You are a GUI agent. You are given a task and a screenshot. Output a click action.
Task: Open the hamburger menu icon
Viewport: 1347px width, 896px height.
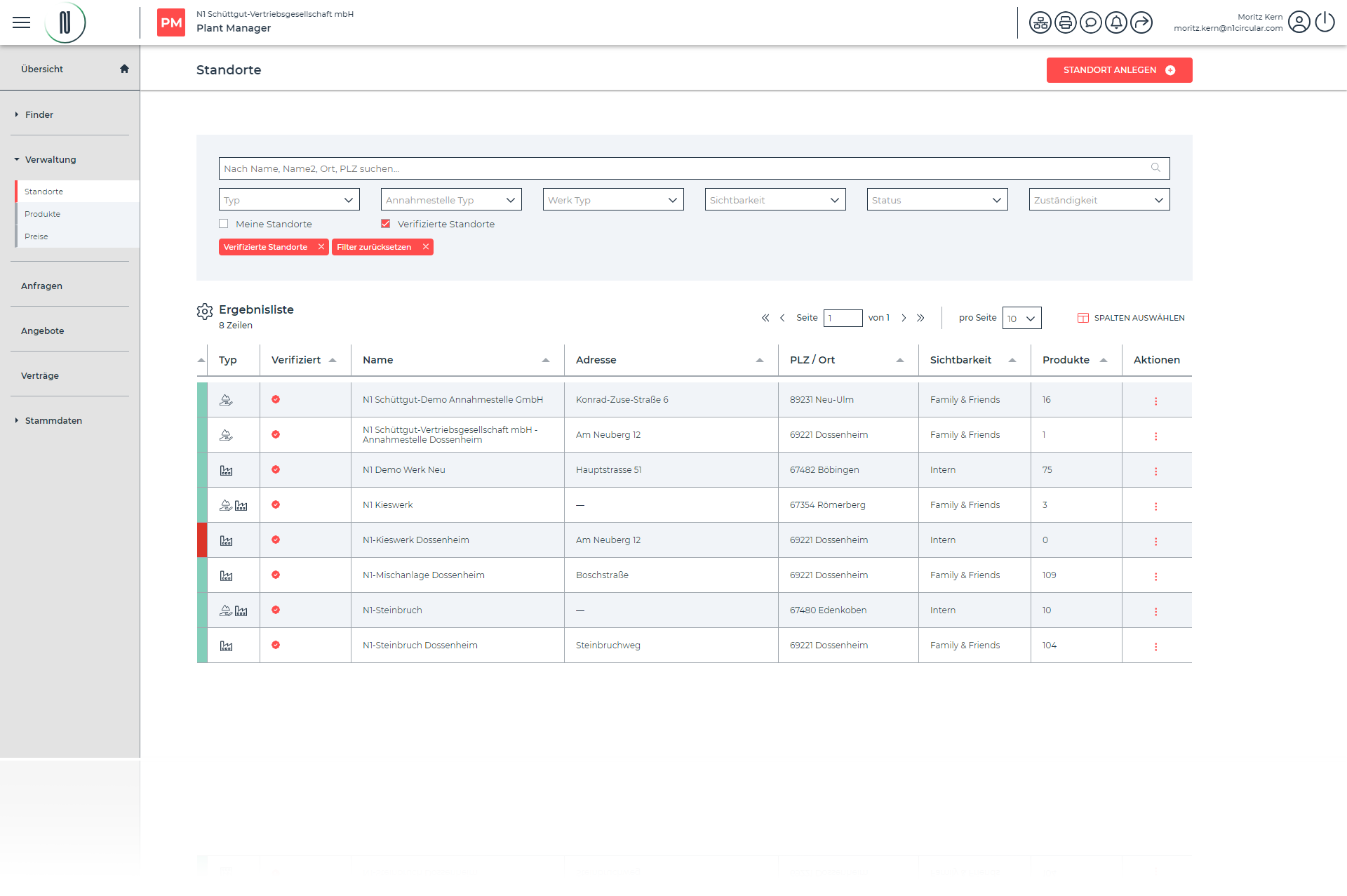click(22, 22)
